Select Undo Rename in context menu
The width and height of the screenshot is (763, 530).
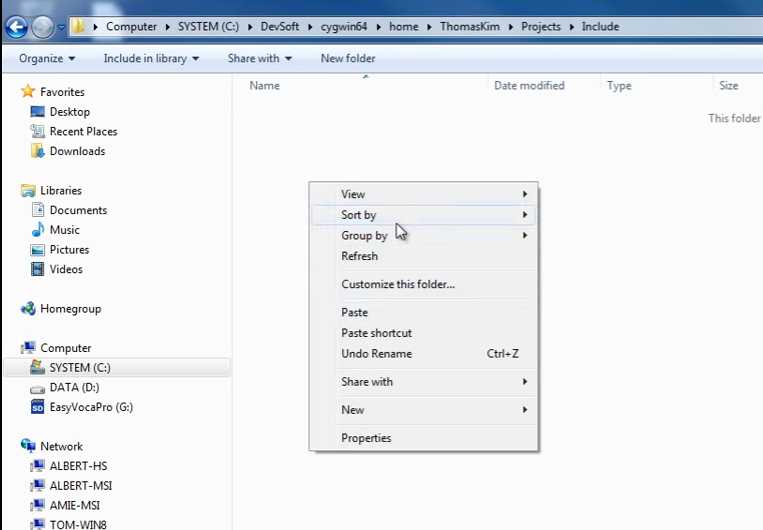point(423,354)
